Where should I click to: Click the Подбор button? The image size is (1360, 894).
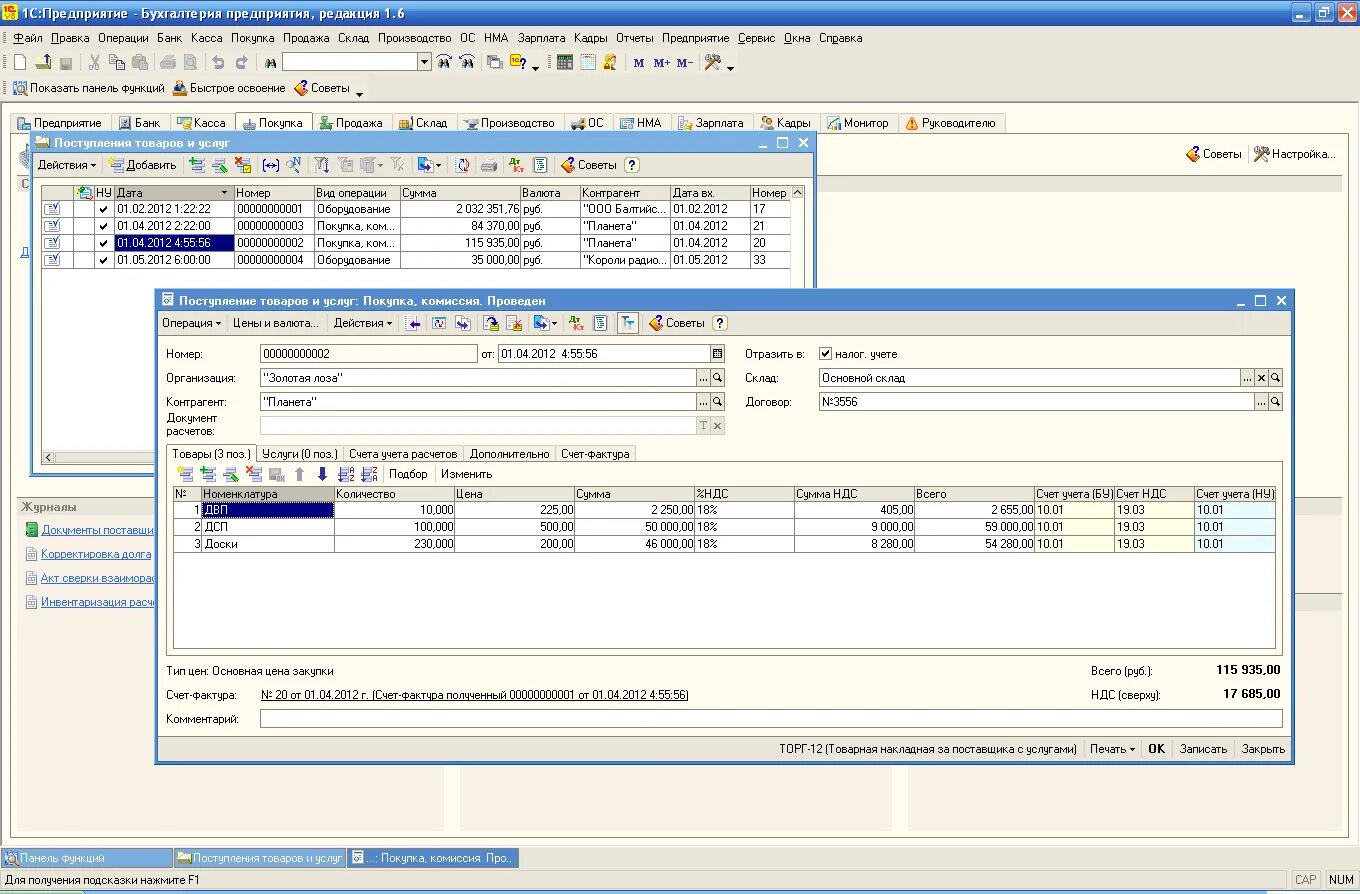click(x=408, y=474)
